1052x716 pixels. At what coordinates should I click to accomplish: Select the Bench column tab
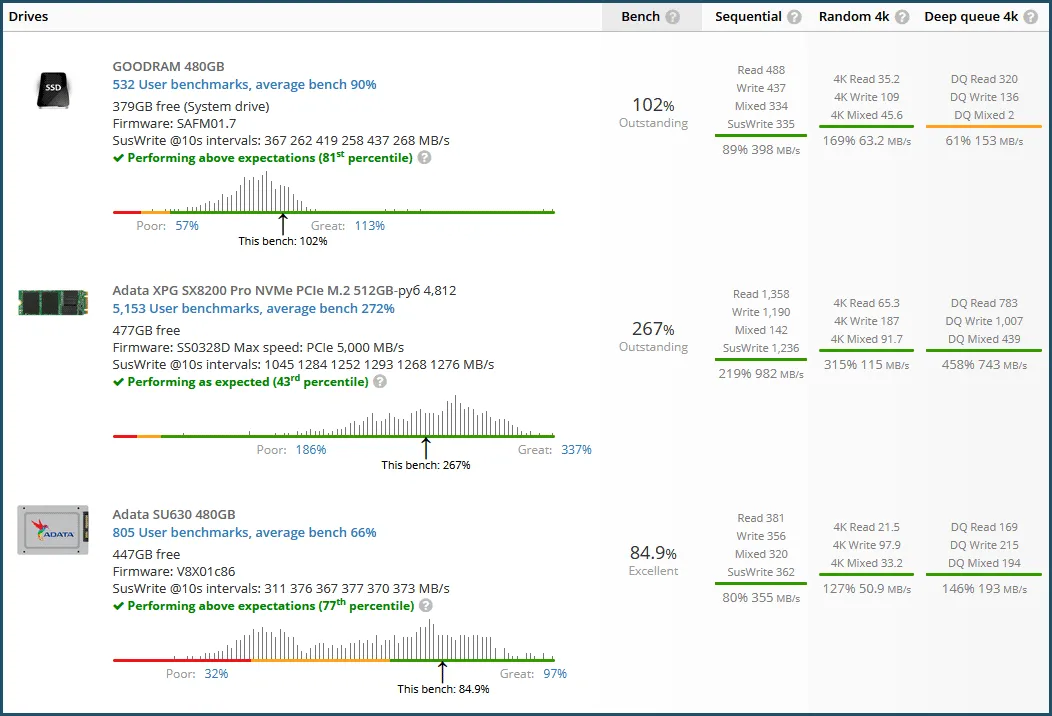(x=651, y=17)
